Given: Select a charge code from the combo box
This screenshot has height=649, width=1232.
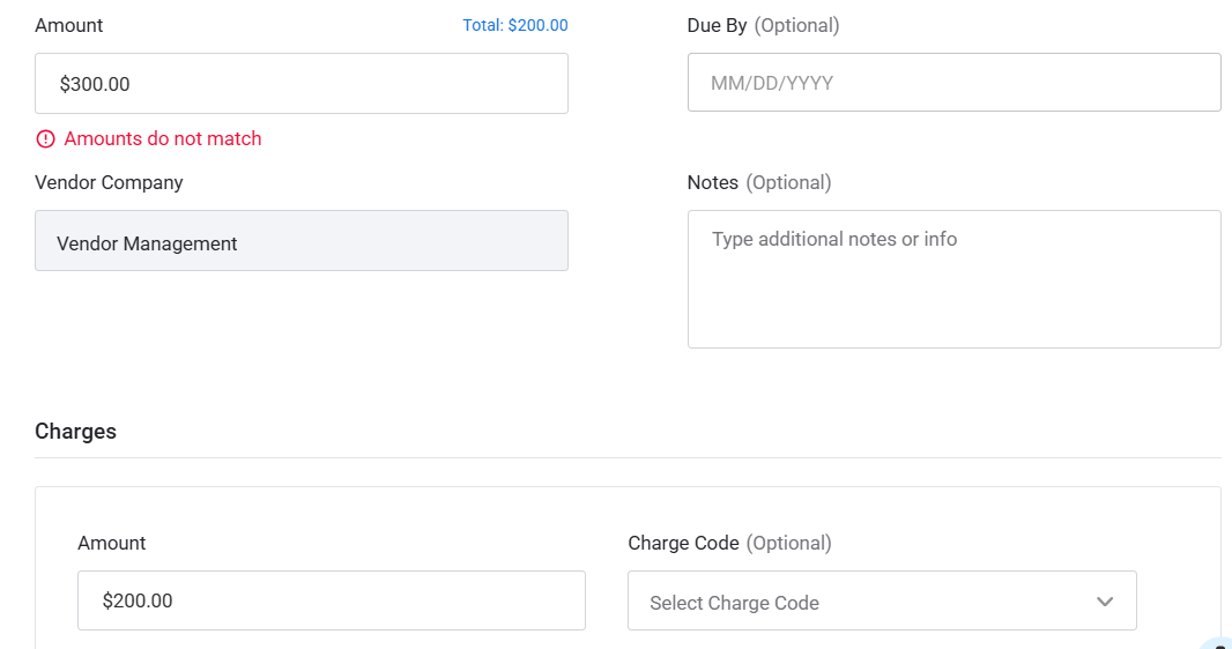Looking at the screenshot, I should 882,601.
